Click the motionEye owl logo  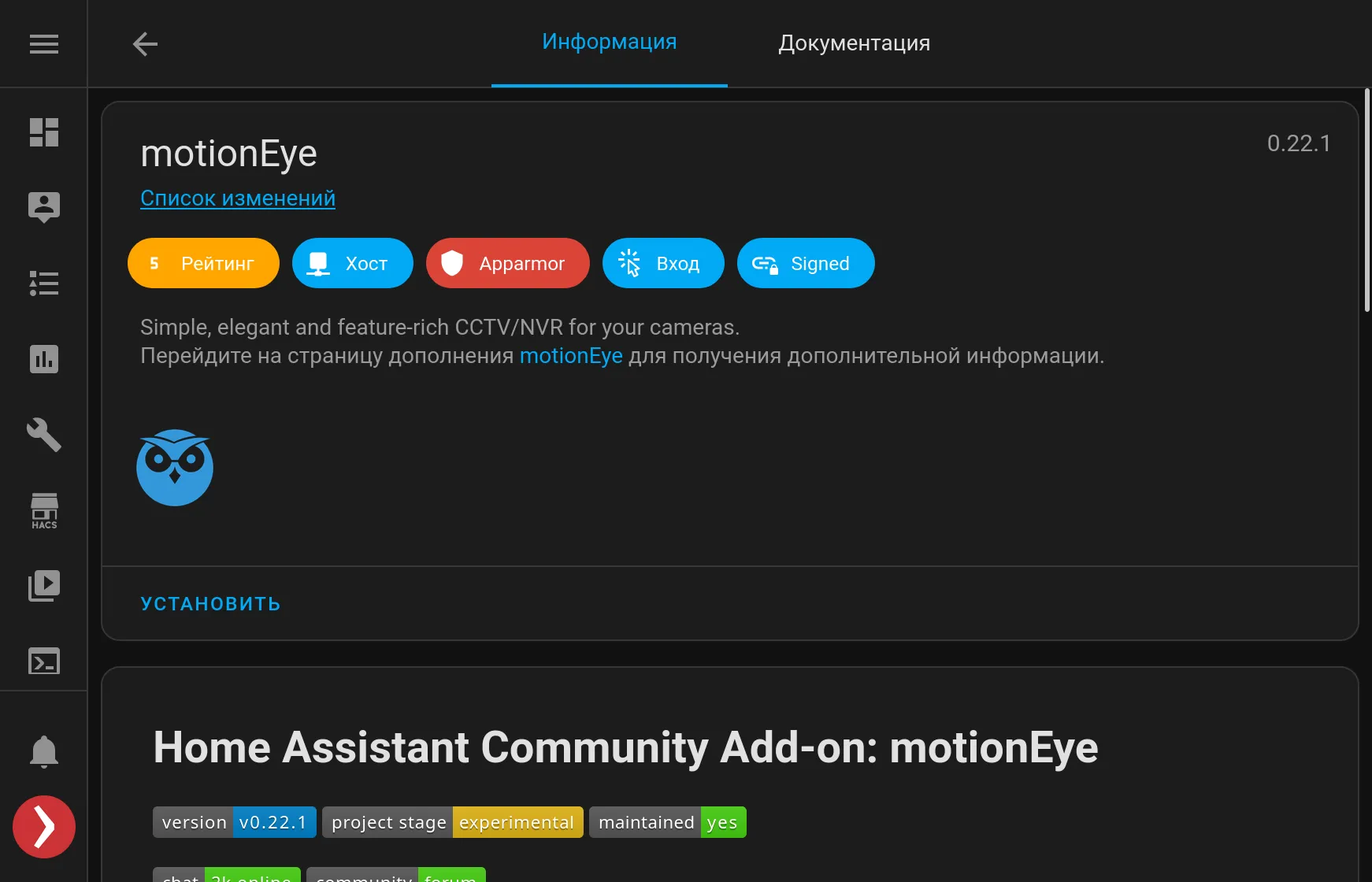[x=175, y=467]
